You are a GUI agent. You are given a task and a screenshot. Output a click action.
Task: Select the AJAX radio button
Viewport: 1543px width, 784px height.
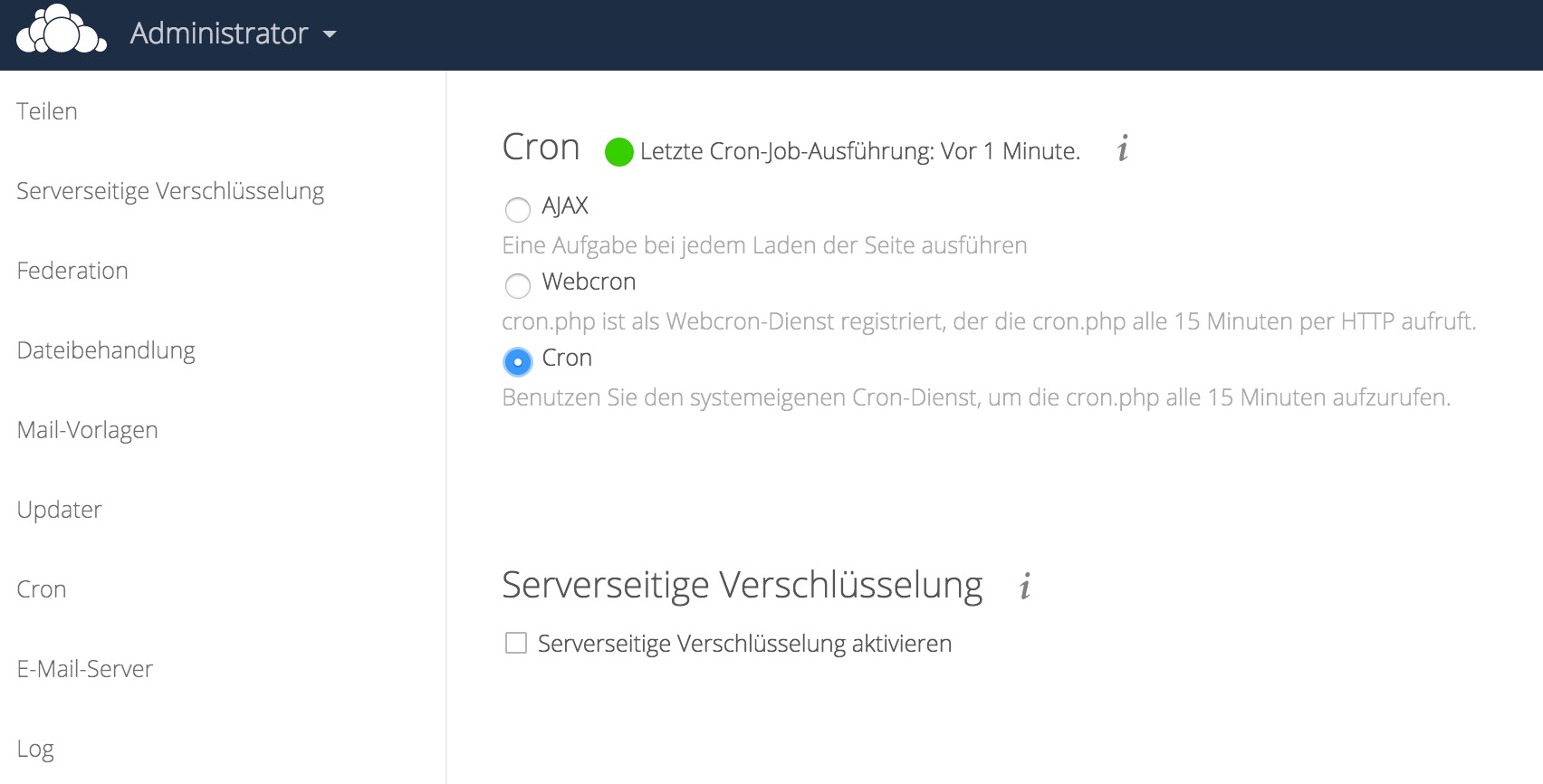click(x=518, y=210)
